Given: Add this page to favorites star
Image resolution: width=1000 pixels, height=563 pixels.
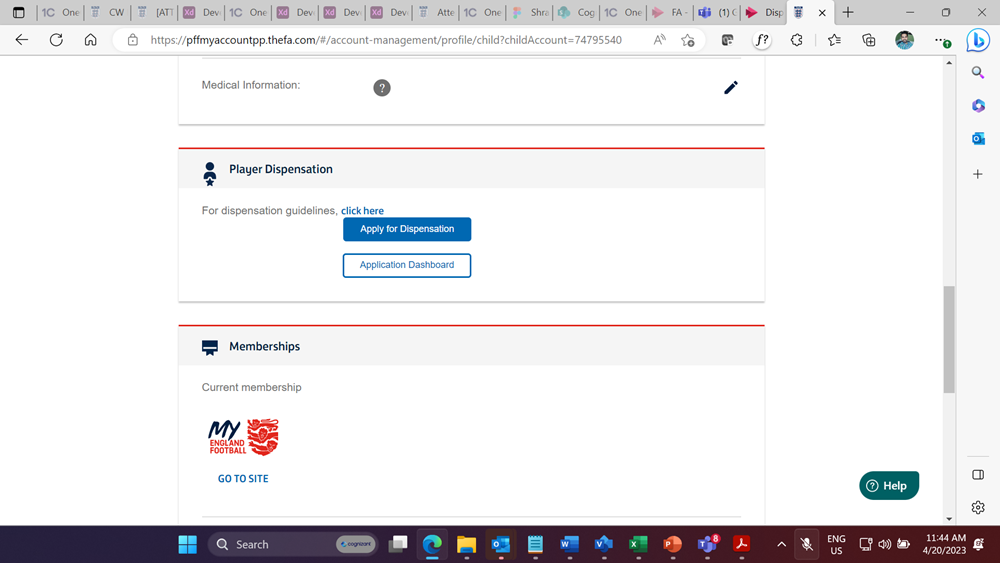Looking at the screenshot, I should tap(688, 40).
